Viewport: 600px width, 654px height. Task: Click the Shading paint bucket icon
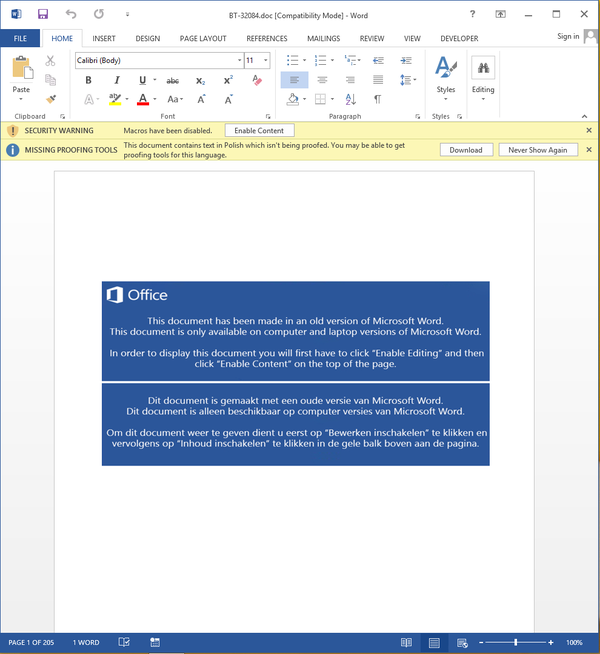[293, 99]
